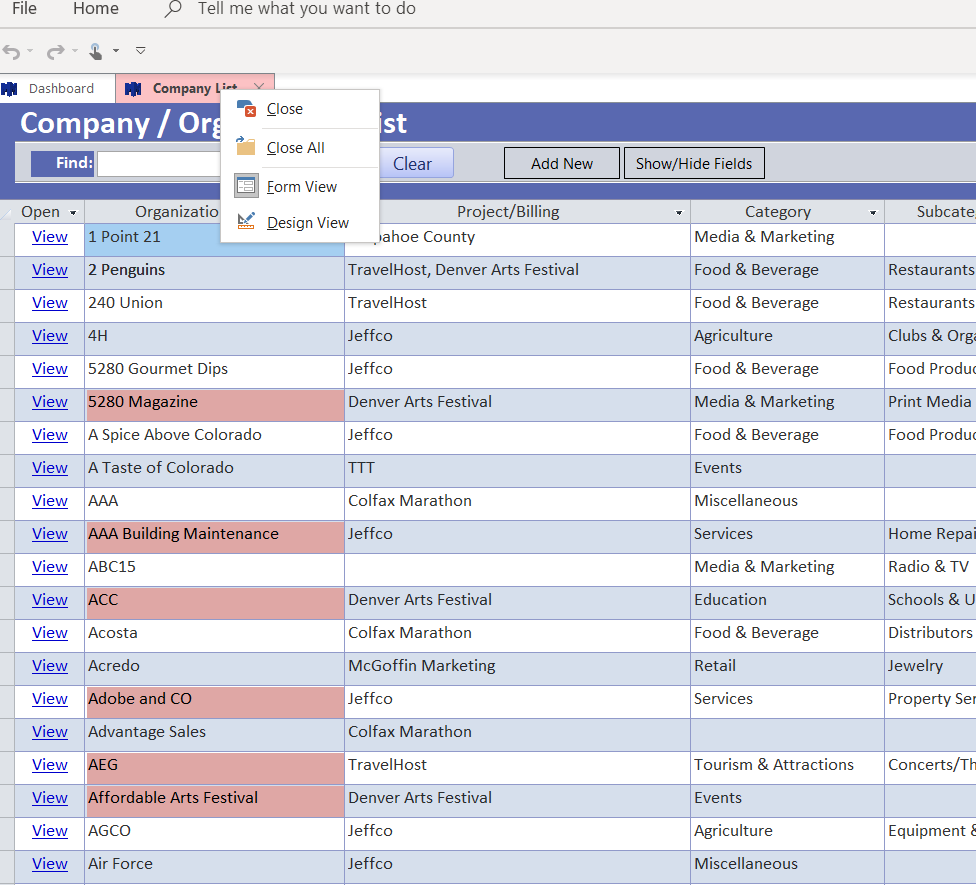Click the magnifier icon beside Tell me
The width and height of the screenshot is (976, 885).
[173, 9]
